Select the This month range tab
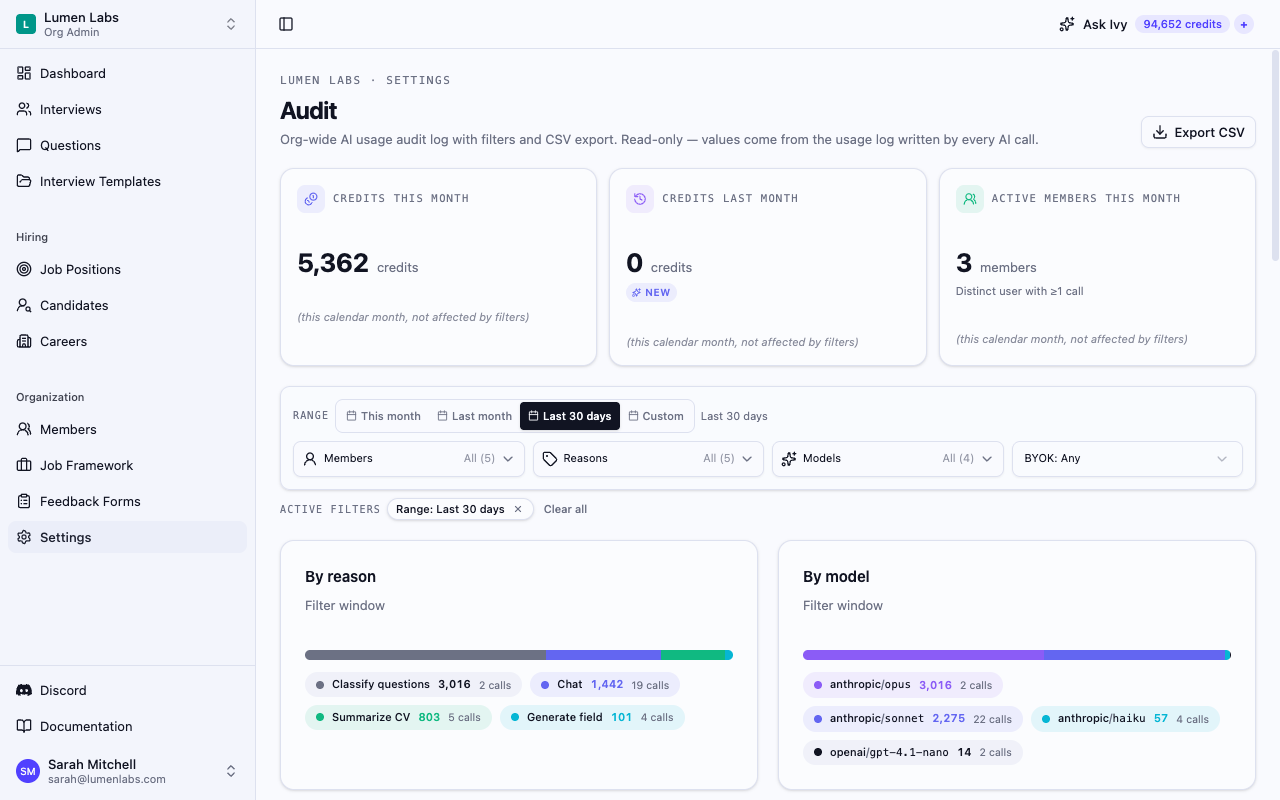The image size is (1280, 800). pyautogui.click(x=383, y=416)
